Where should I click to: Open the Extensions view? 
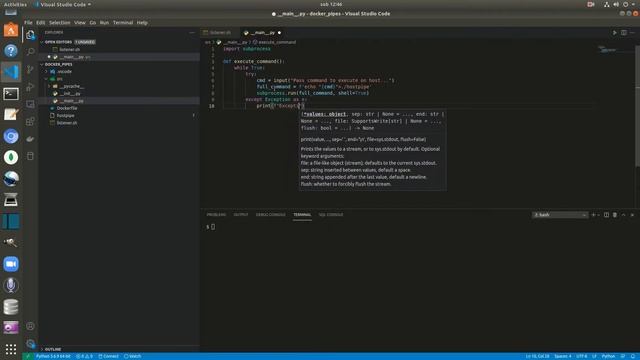point(30,122)
